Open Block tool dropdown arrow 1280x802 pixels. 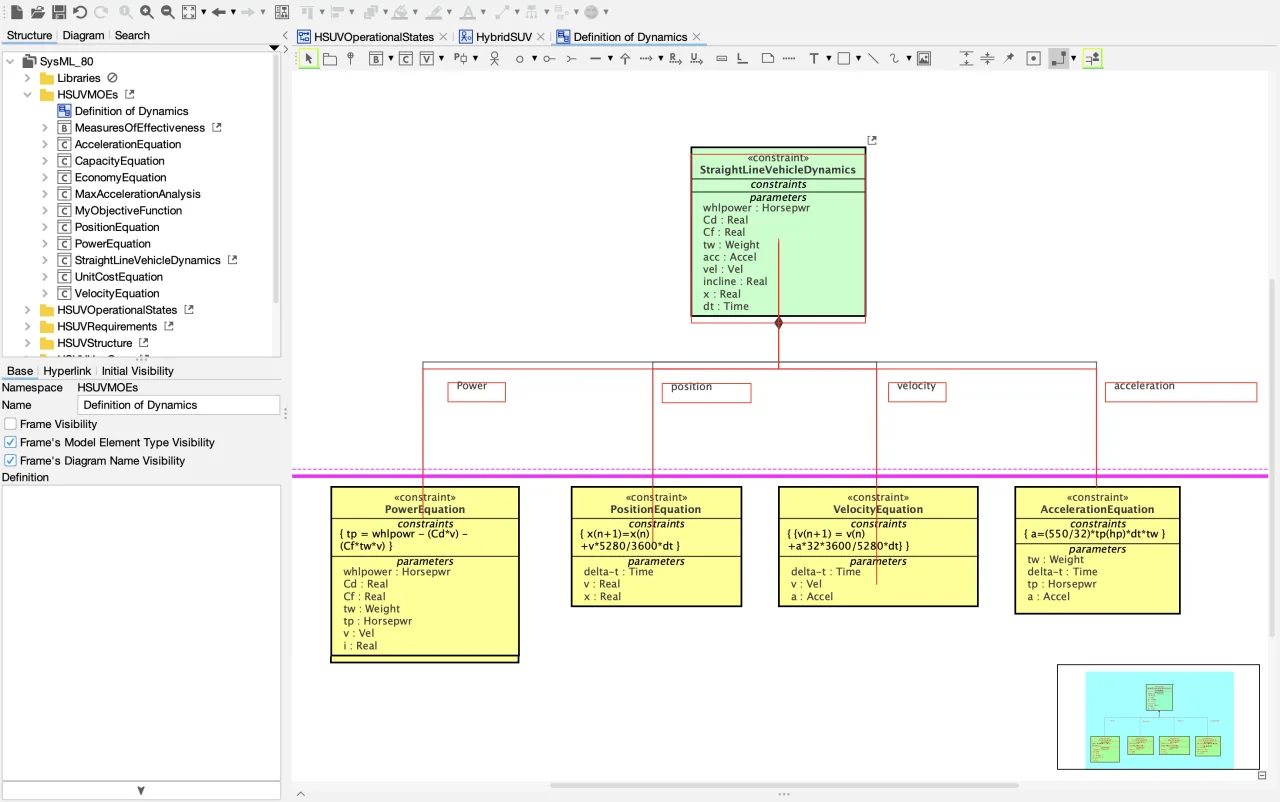389,59
